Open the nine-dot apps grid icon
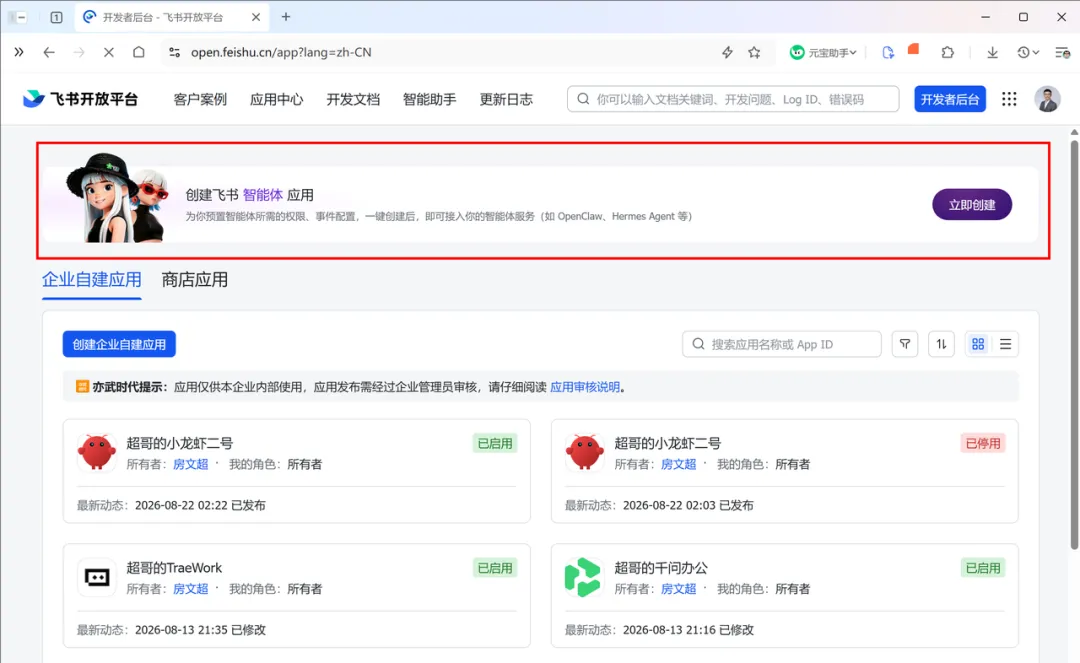 (x=1009, y=99)
